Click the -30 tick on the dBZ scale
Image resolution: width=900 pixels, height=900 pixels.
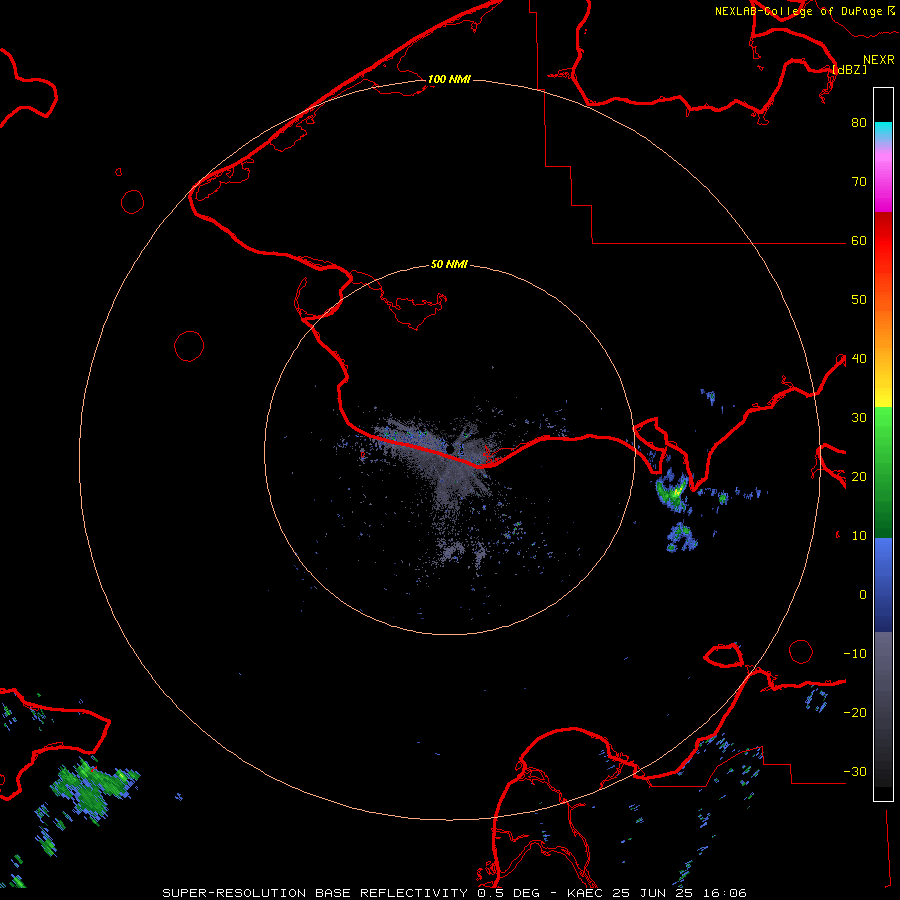coord(855,772)
